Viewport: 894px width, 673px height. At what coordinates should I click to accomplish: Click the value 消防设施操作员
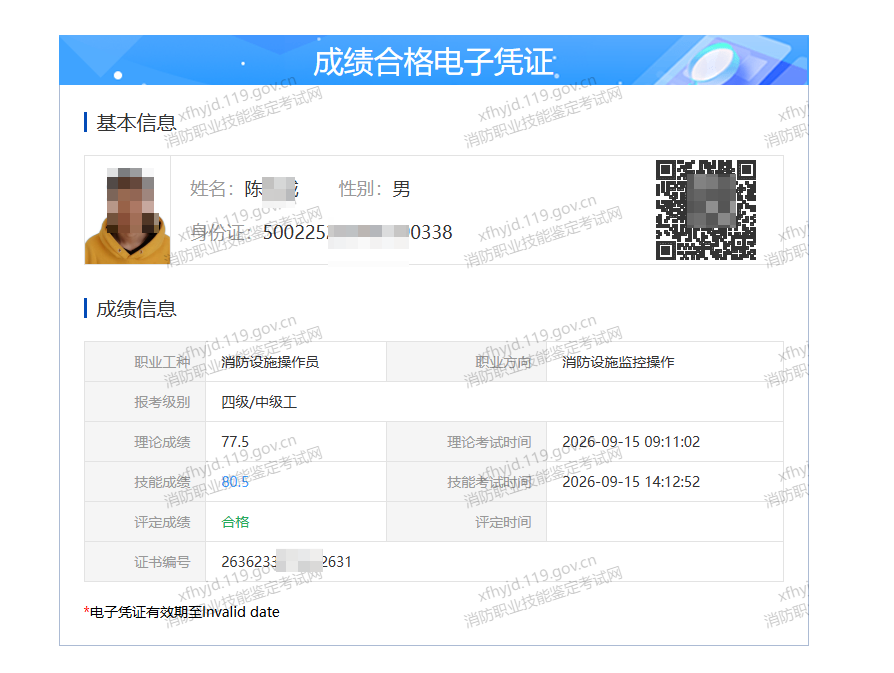(x=270, y=362)
